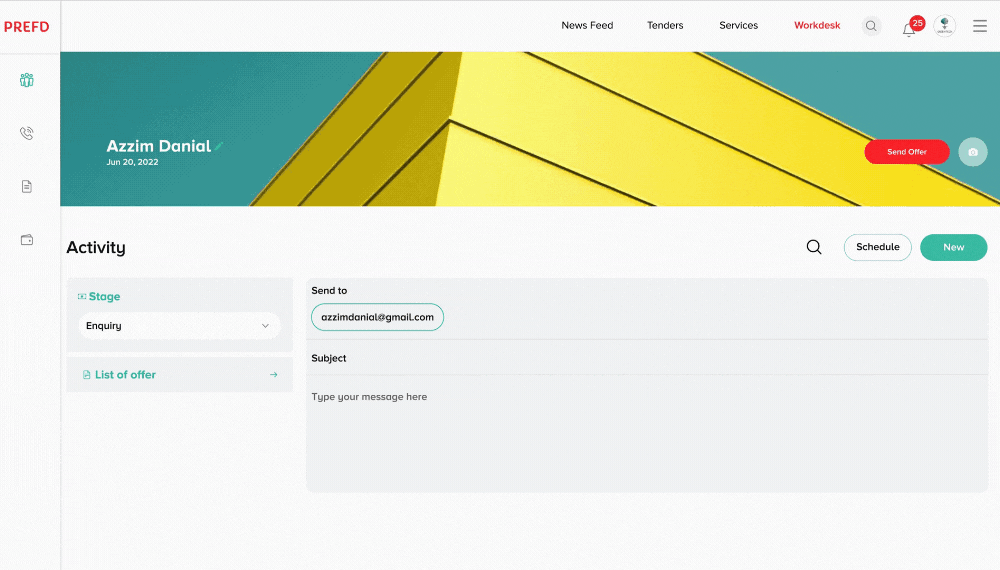Click the Activity heading
This screenshot has height=570, width=1000.
tap(96, 247)
